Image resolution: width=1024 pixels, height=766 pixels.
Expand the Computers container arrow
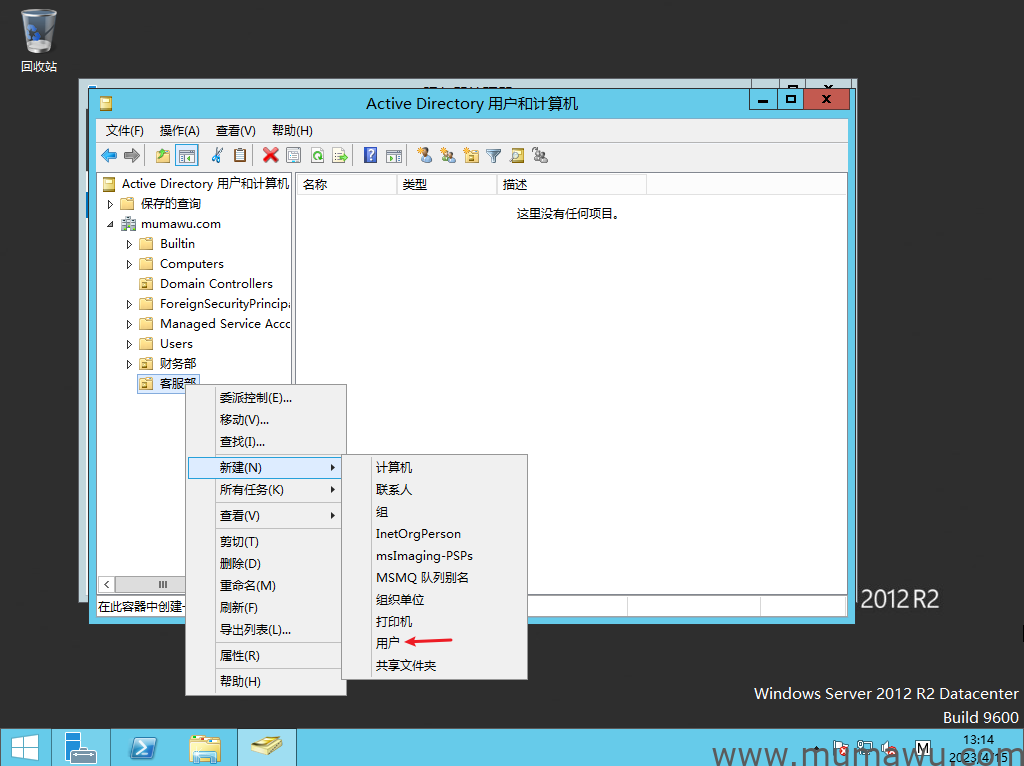(129, 264)
